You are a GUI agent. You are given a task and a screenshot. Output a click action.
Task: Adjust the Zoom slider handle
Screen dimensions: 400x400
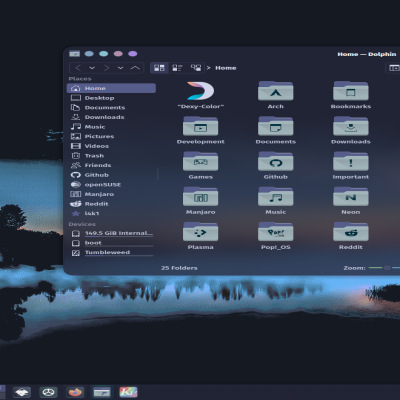coord(387,268)
